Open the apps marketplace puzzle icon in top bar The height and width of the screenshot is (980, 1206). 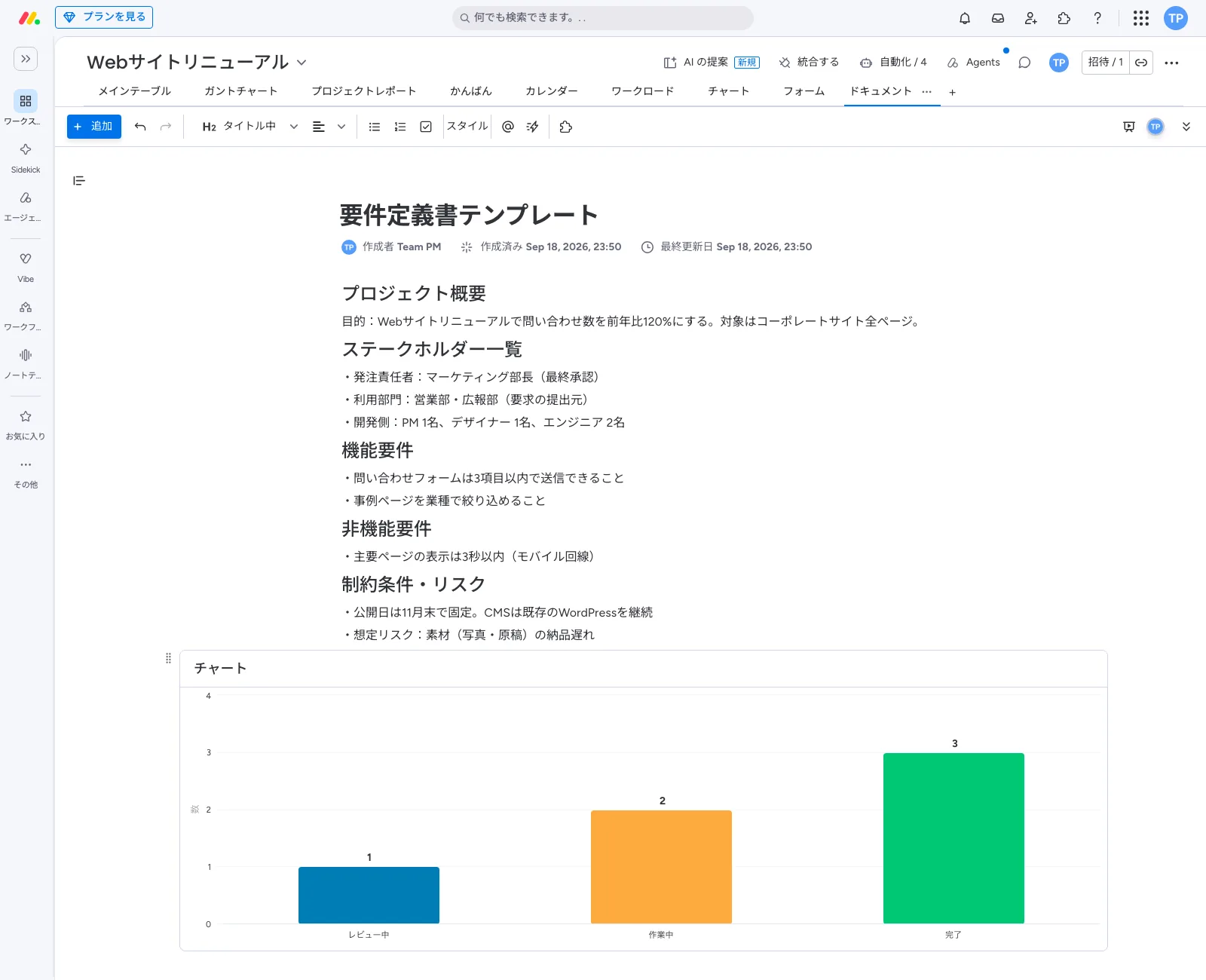pyautogui.click(x=1064, y=18)
